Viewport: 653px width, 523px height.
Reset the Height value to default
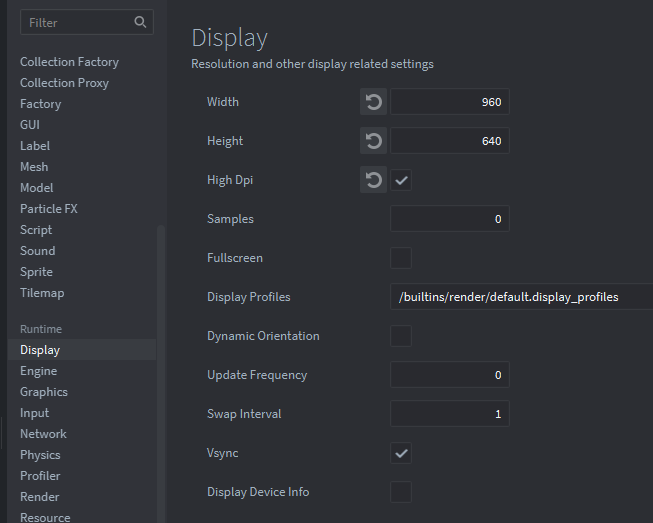tap(373, 141)
